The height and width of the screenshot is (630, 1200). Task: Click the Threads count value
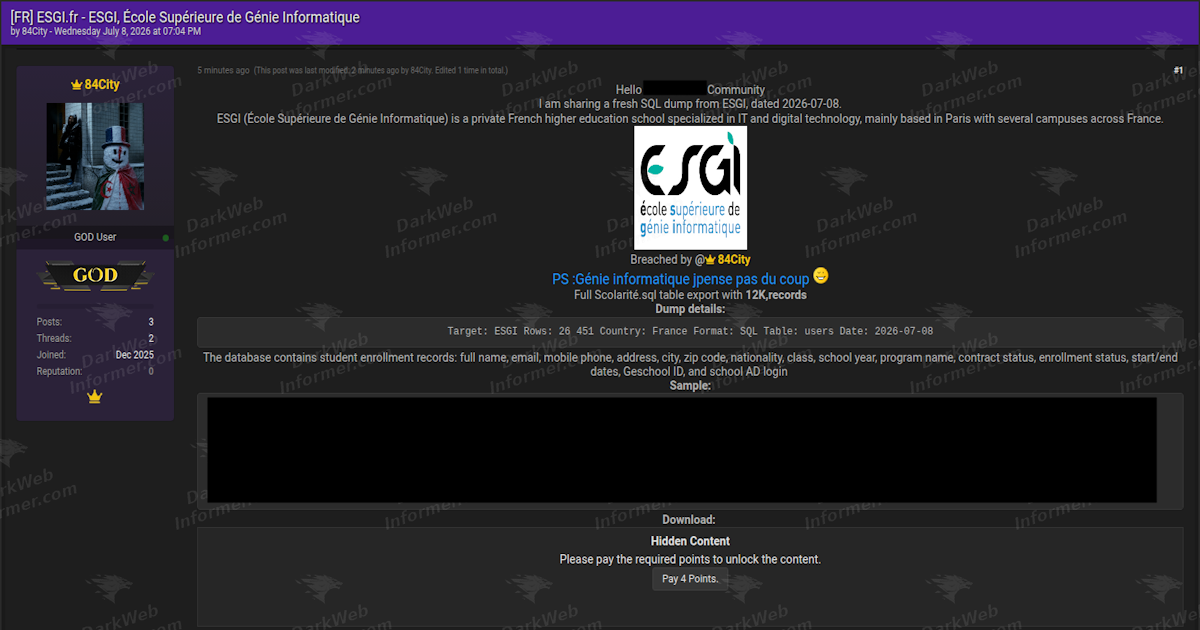coord(151,339)
